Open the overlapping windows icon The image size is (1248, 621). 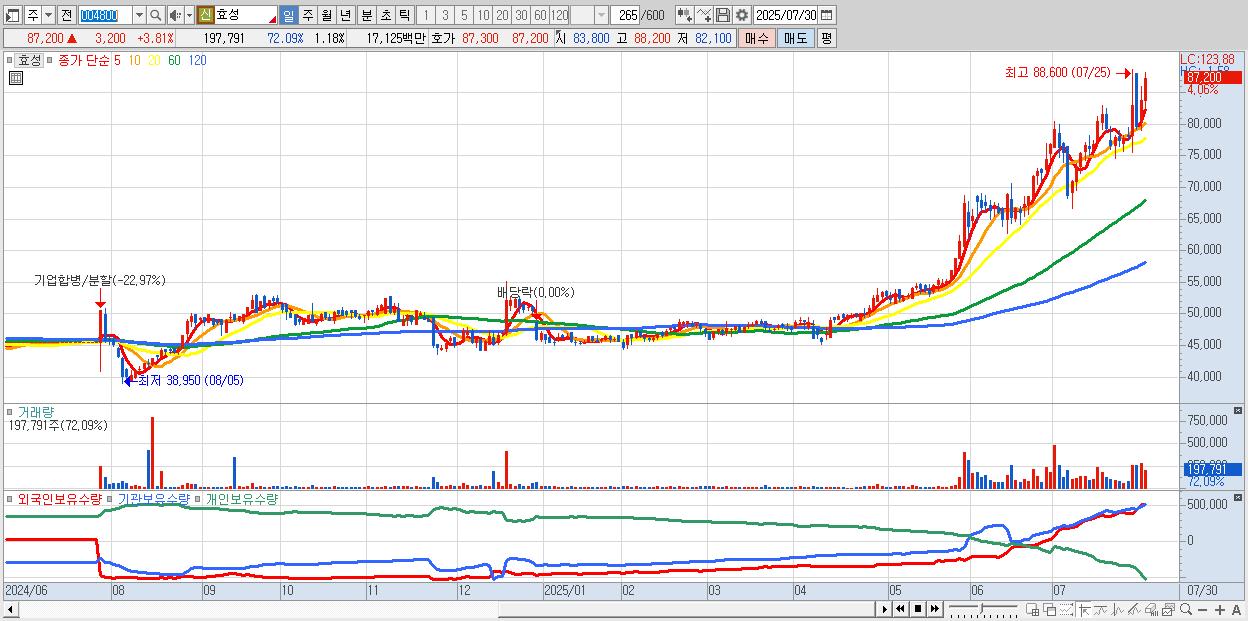pos(1049,609)
